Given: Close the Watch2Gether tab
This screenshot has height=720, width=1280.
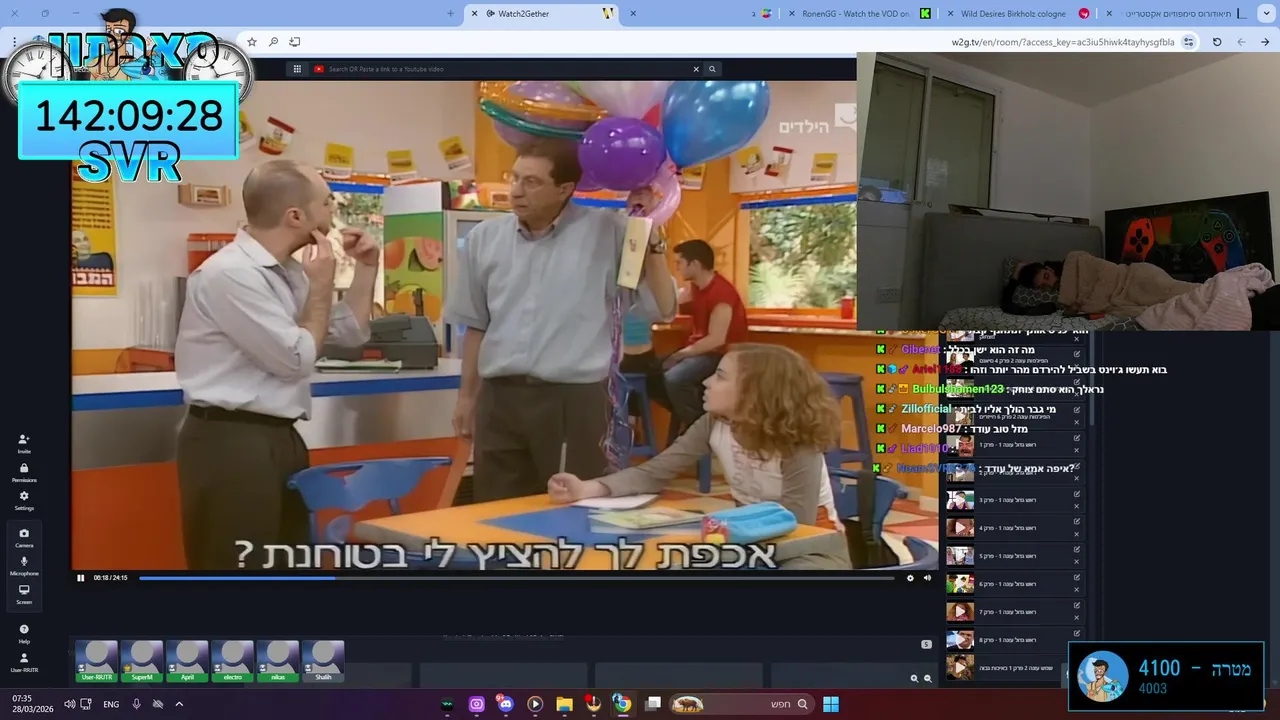Looking at the screenshot, I should [474, 13].
